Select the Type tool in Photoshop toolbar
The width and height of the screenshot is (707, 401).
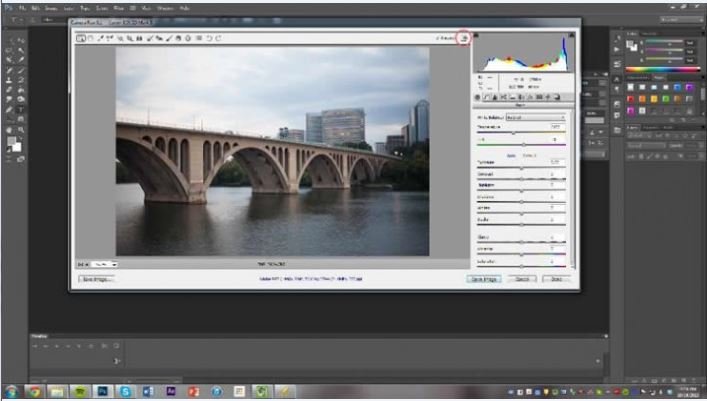pyautogui.click(x=21, y=110)
